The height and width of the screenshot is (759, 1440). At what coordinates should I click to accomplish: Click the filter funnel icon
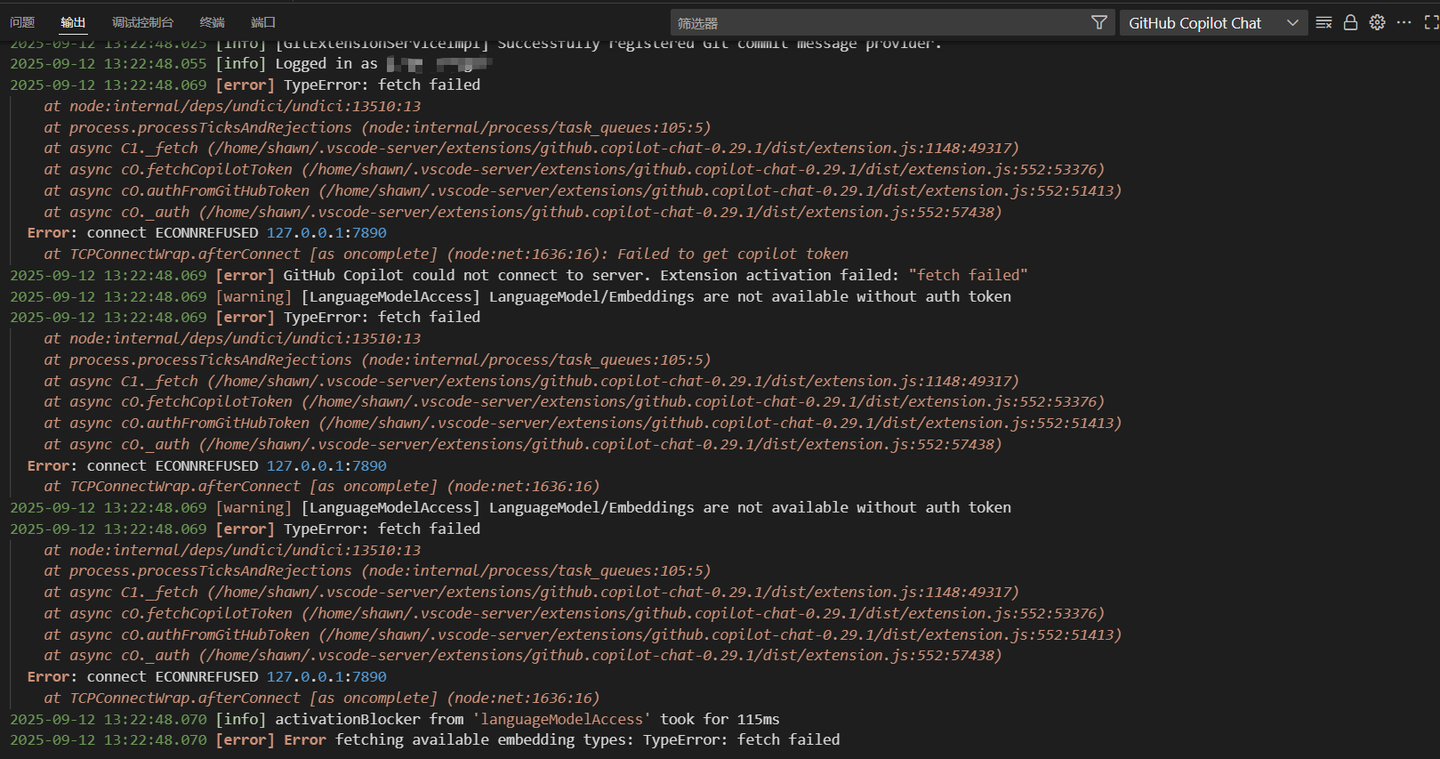(x=1098, y=22)
